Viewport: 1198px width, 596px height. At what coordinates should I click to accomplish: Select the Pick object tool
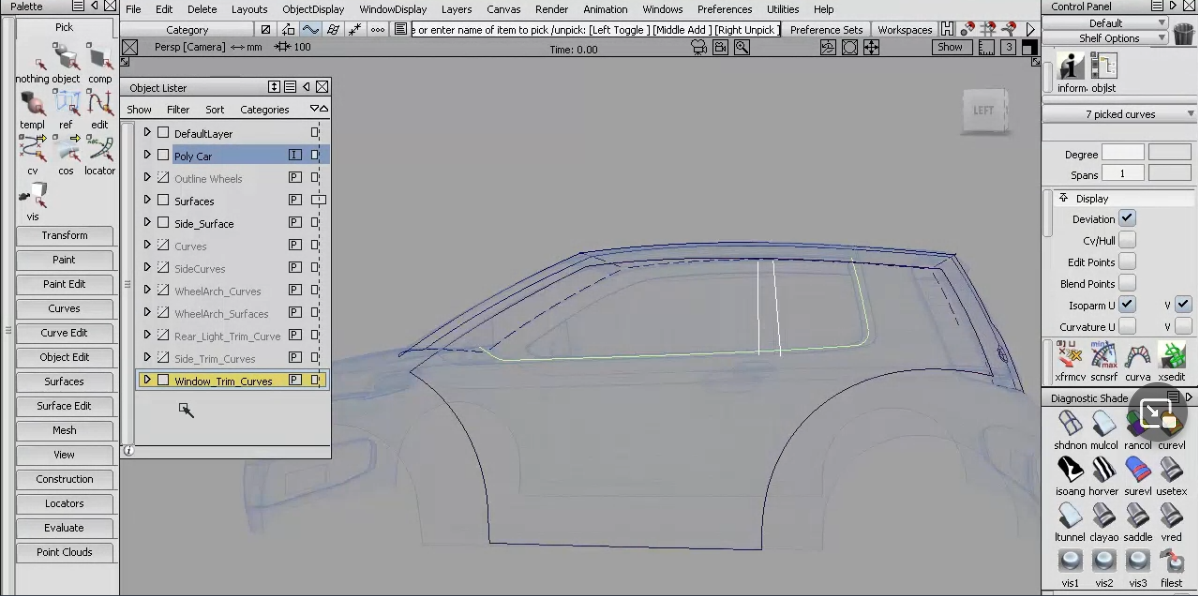(x=66, y=63)
